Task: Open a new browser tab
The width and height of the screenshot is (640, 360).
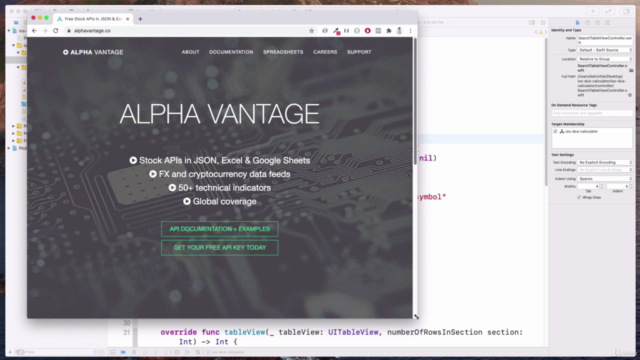Action: point(140,19)
